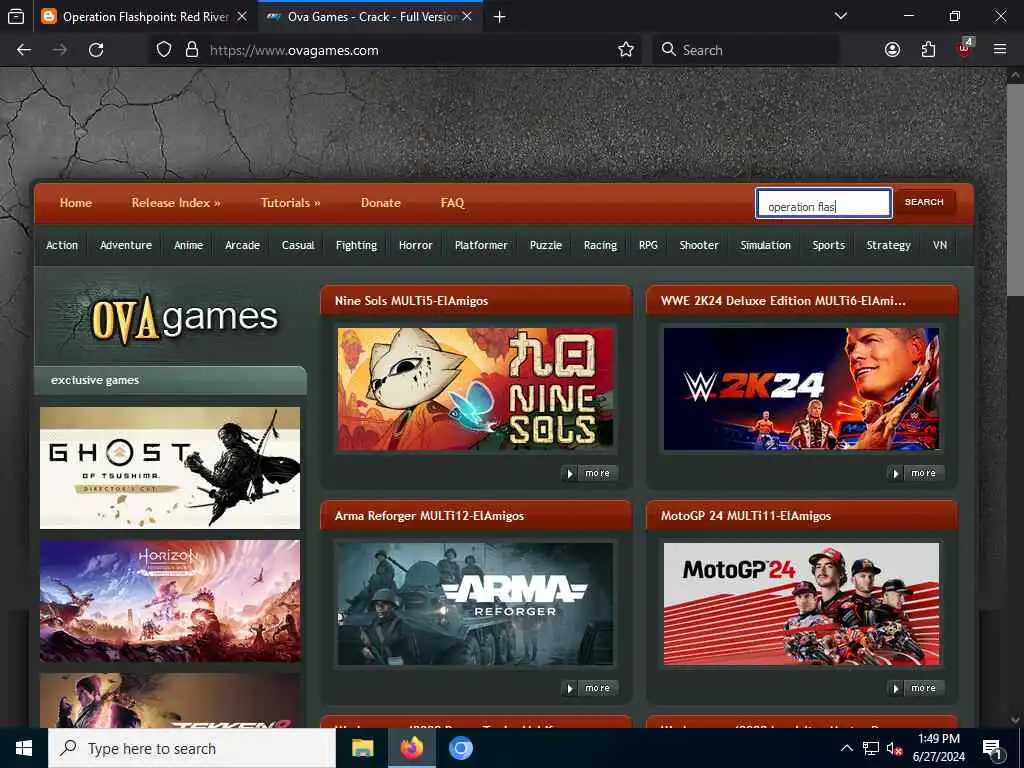Open the Horizon exclusive game thumbnail

point(170,601)
